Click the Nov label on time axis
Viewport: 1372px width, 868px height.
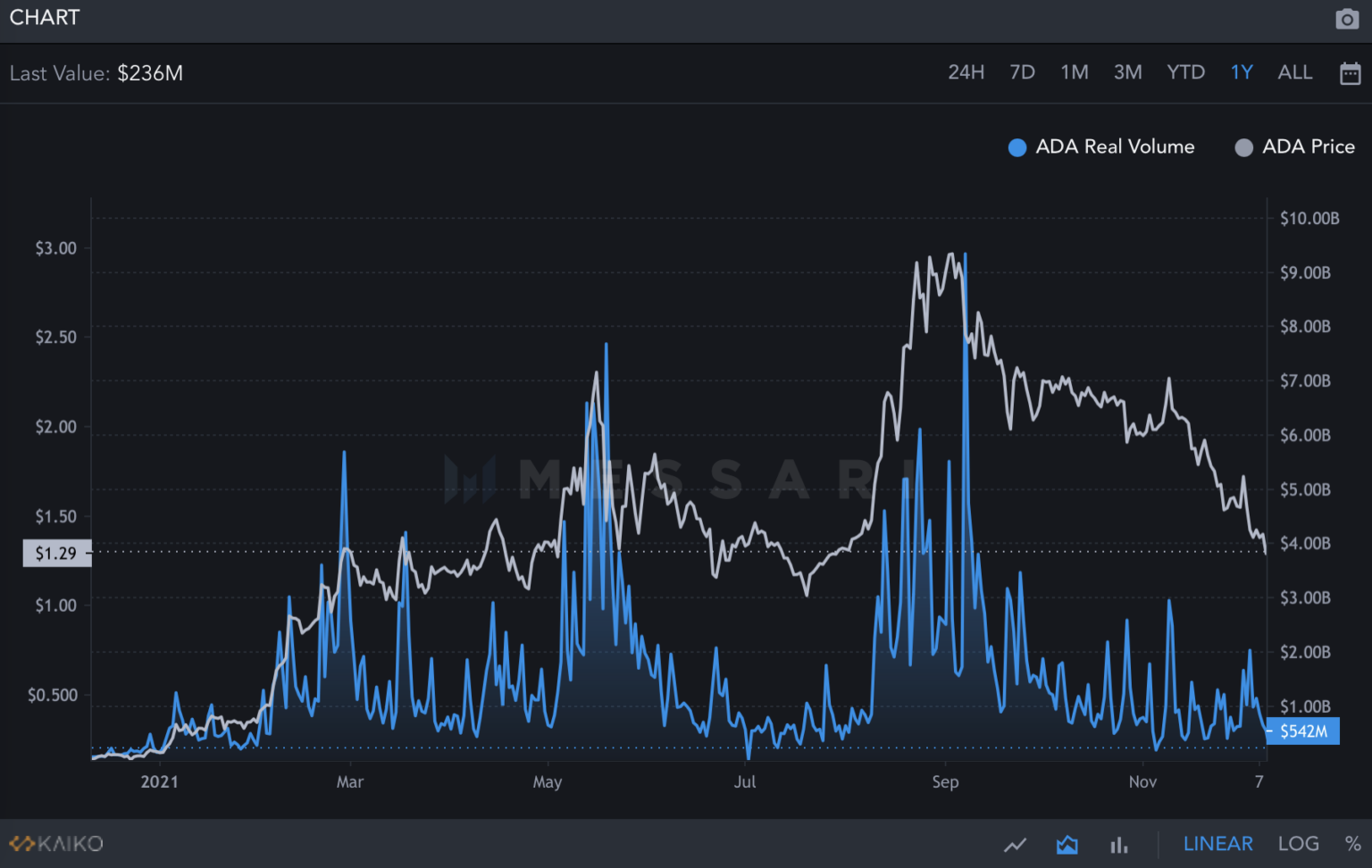pos(1142,782)
